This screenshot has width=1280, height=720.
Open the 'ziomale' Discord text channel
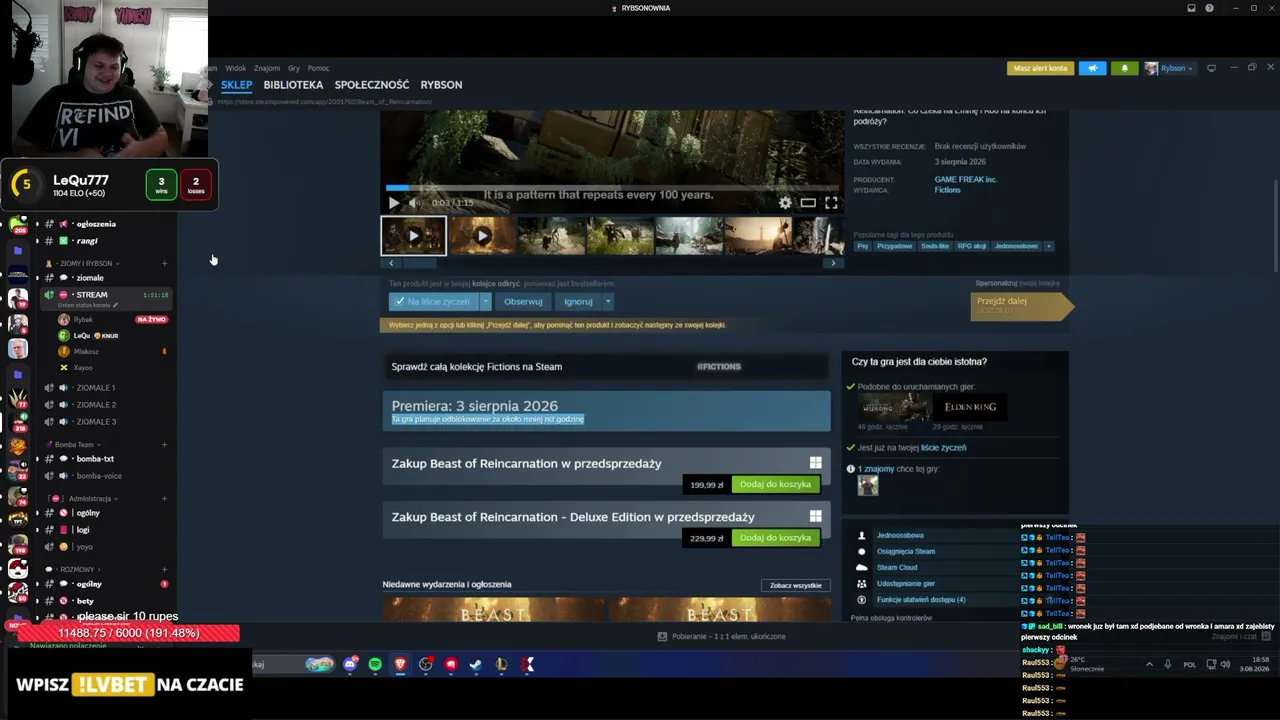pos(90,278)
